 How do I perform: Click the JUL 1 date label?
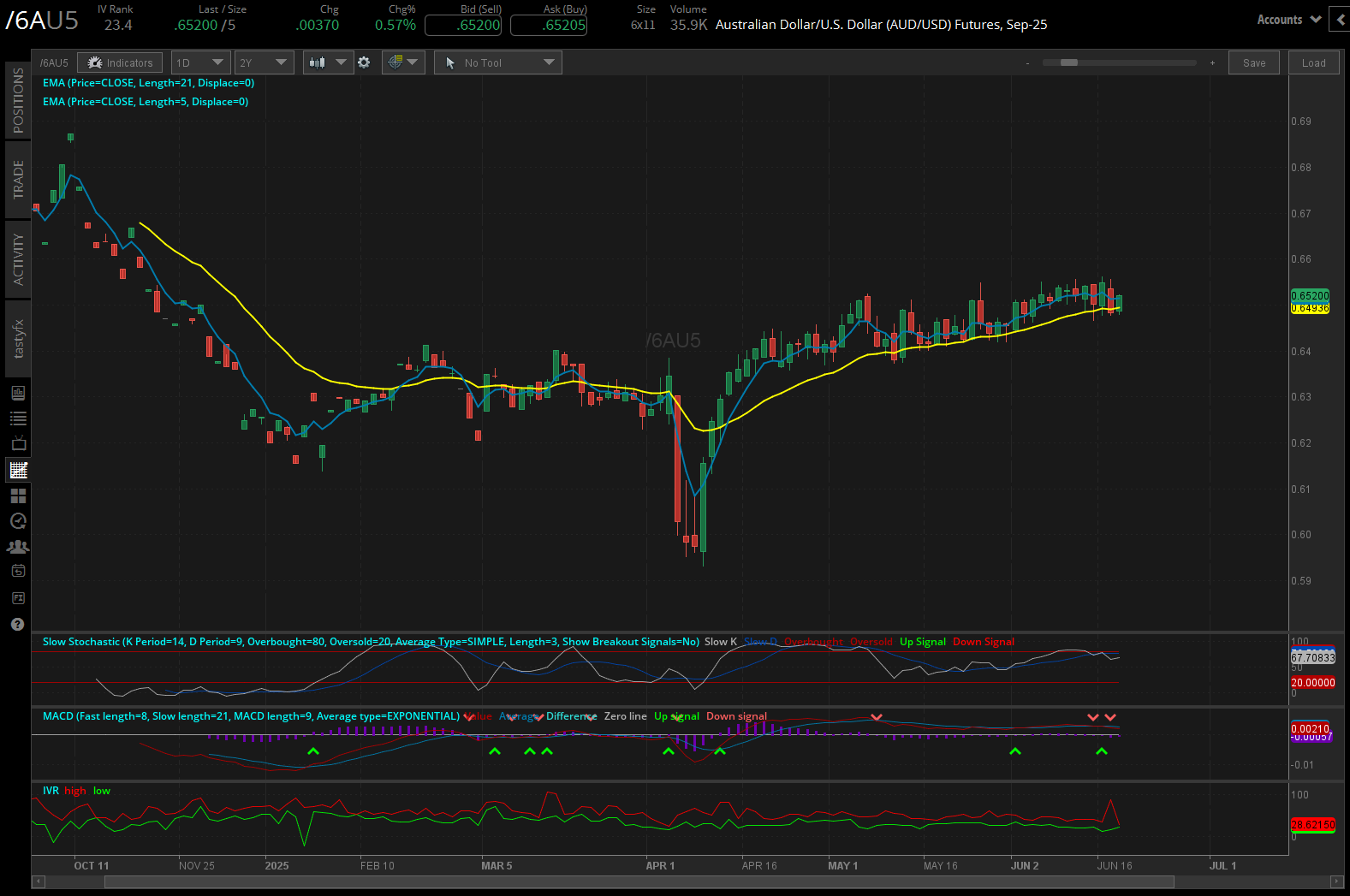click(x=1222, y=866)
